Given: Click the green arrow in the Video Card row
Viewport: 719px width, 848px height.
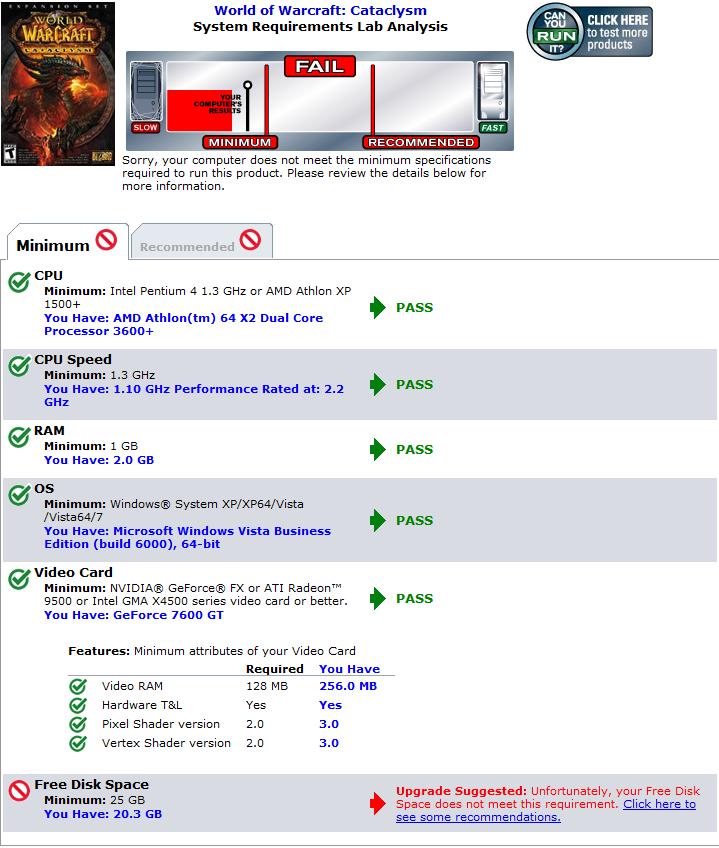Looking at the screenshot, I should tap(378, 598).
